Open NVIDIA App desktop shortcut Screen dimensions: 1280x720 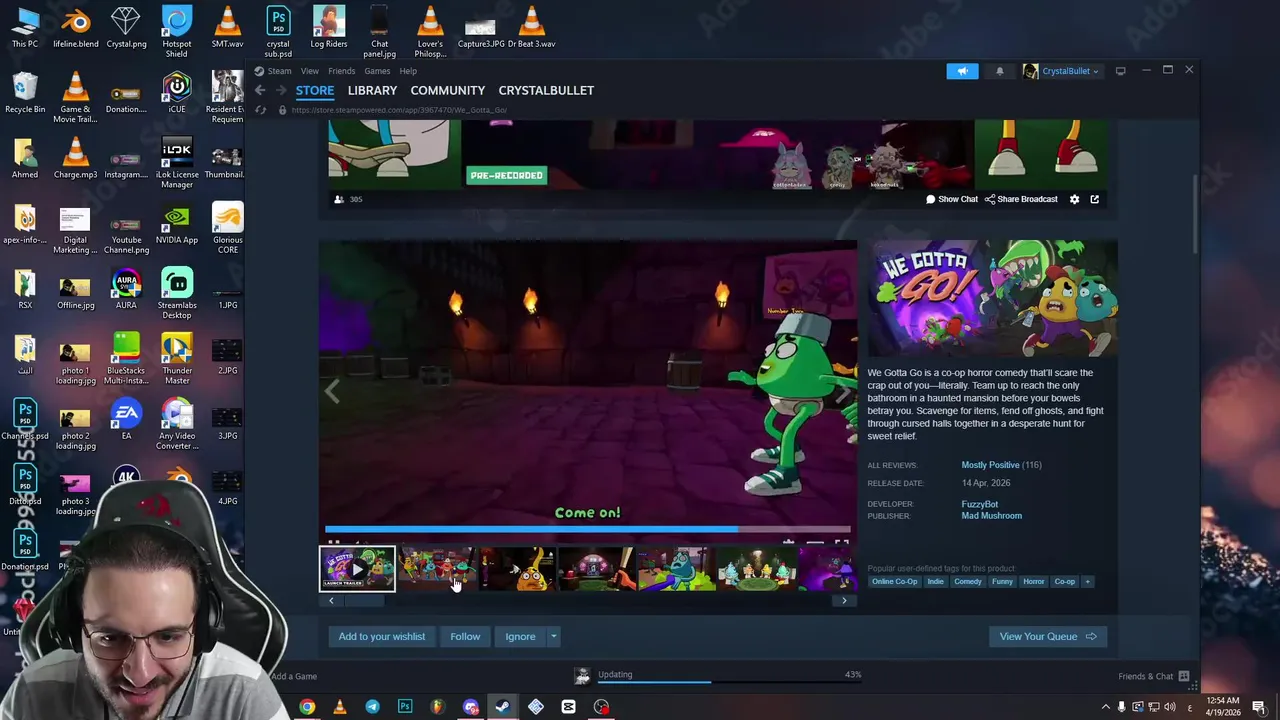(177, 226)
